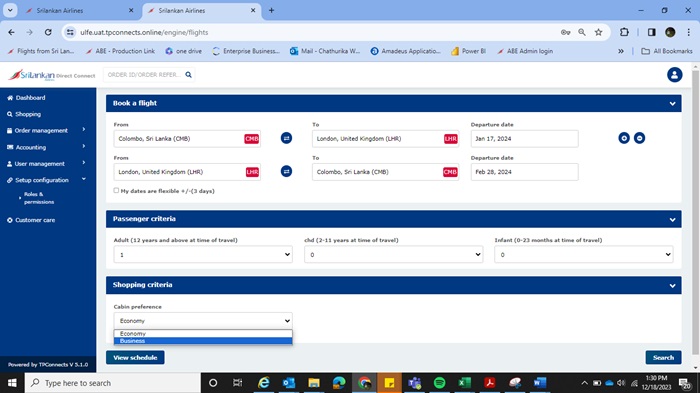
Task: Check My dates are flexible option
Action: (x=116, y=190)
